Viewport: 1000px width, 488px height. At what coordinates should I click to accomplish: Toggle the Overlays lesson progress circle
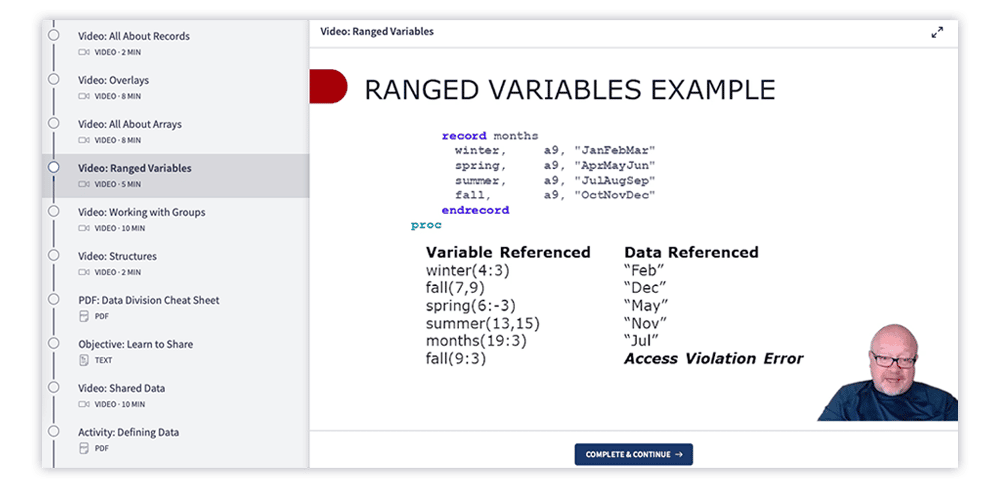(x=53, y=80)
